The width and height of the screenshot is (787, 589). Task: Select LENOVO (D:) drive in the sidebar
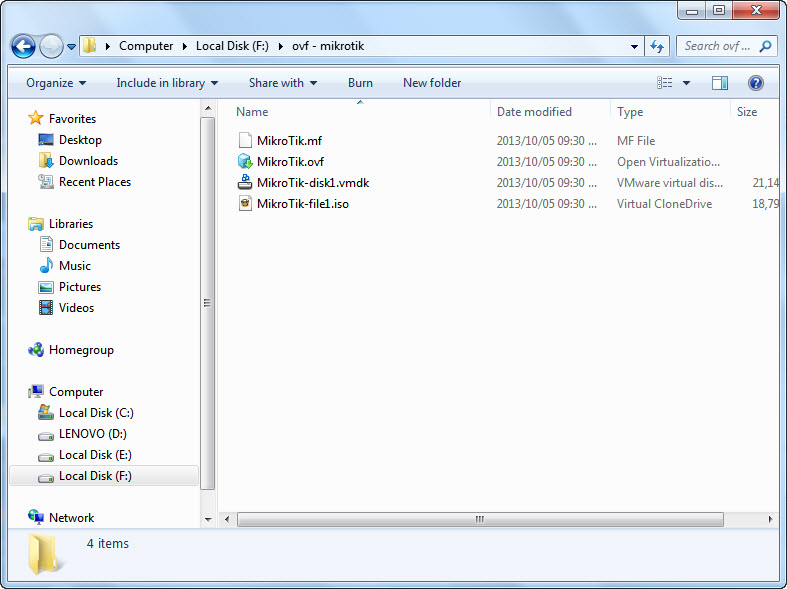point(92,434)
